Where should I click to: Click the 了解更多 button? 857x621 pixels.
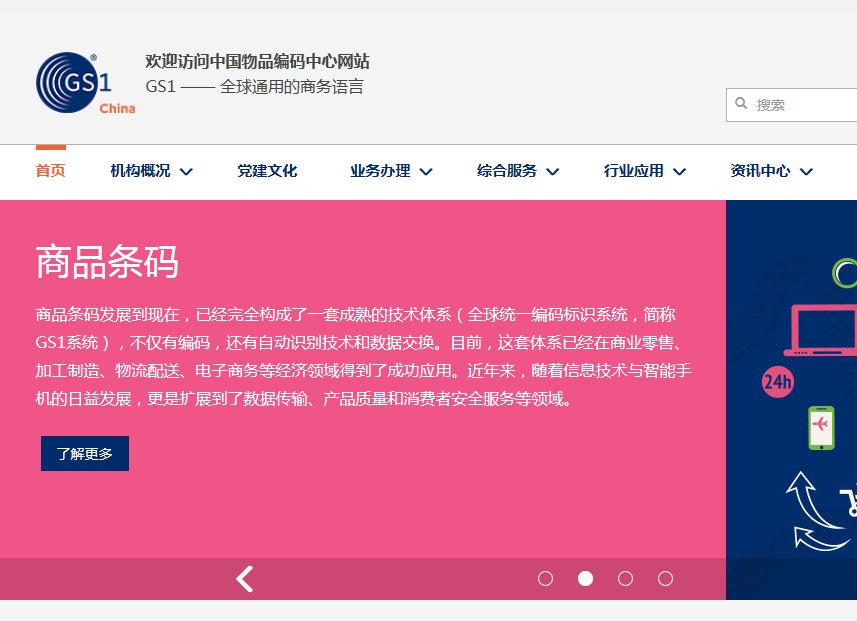pyautogui.click(x=84, y=452)
